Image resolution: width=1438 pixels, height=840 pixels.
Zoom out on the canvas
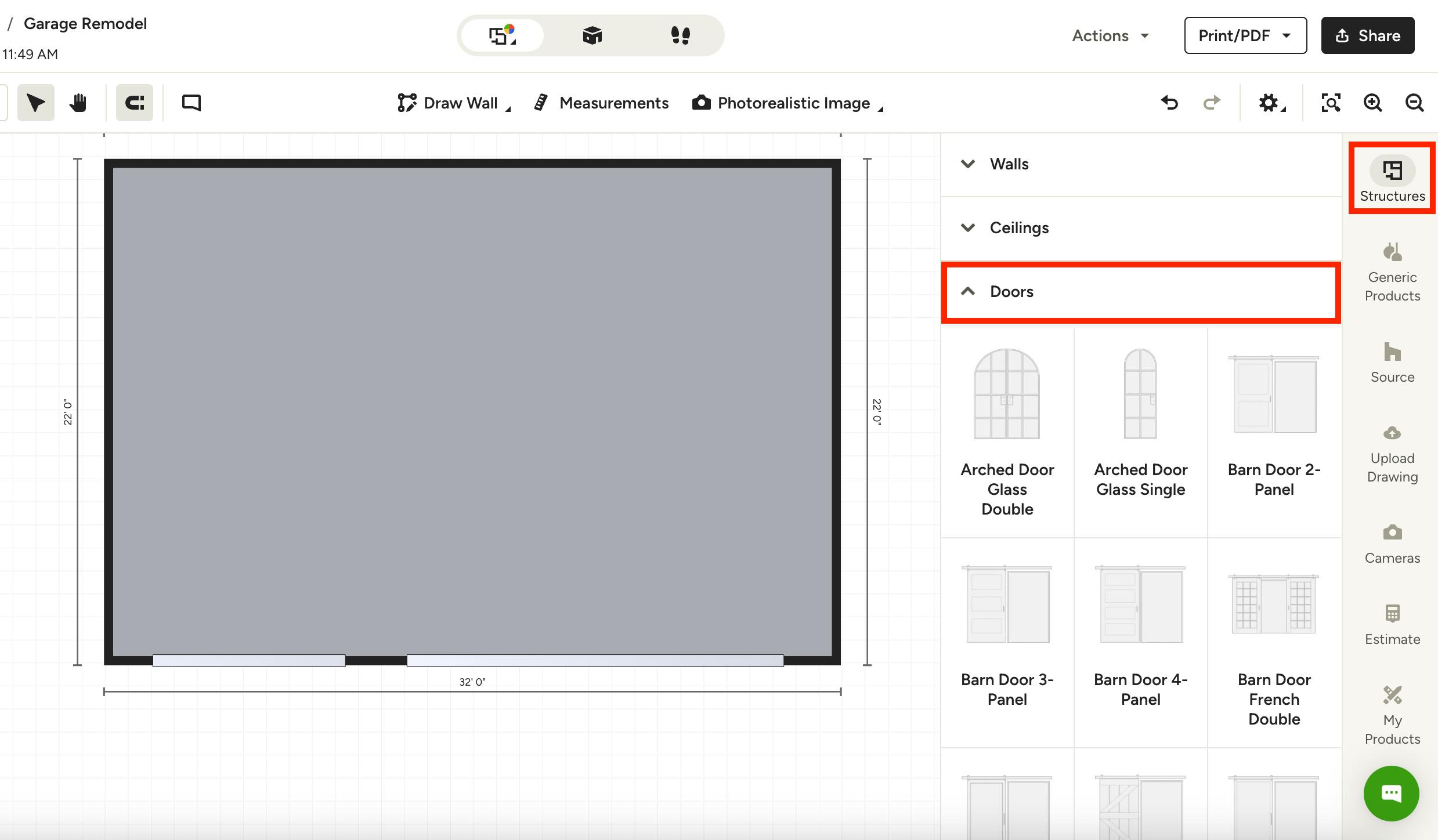[x=1414, y=103]
